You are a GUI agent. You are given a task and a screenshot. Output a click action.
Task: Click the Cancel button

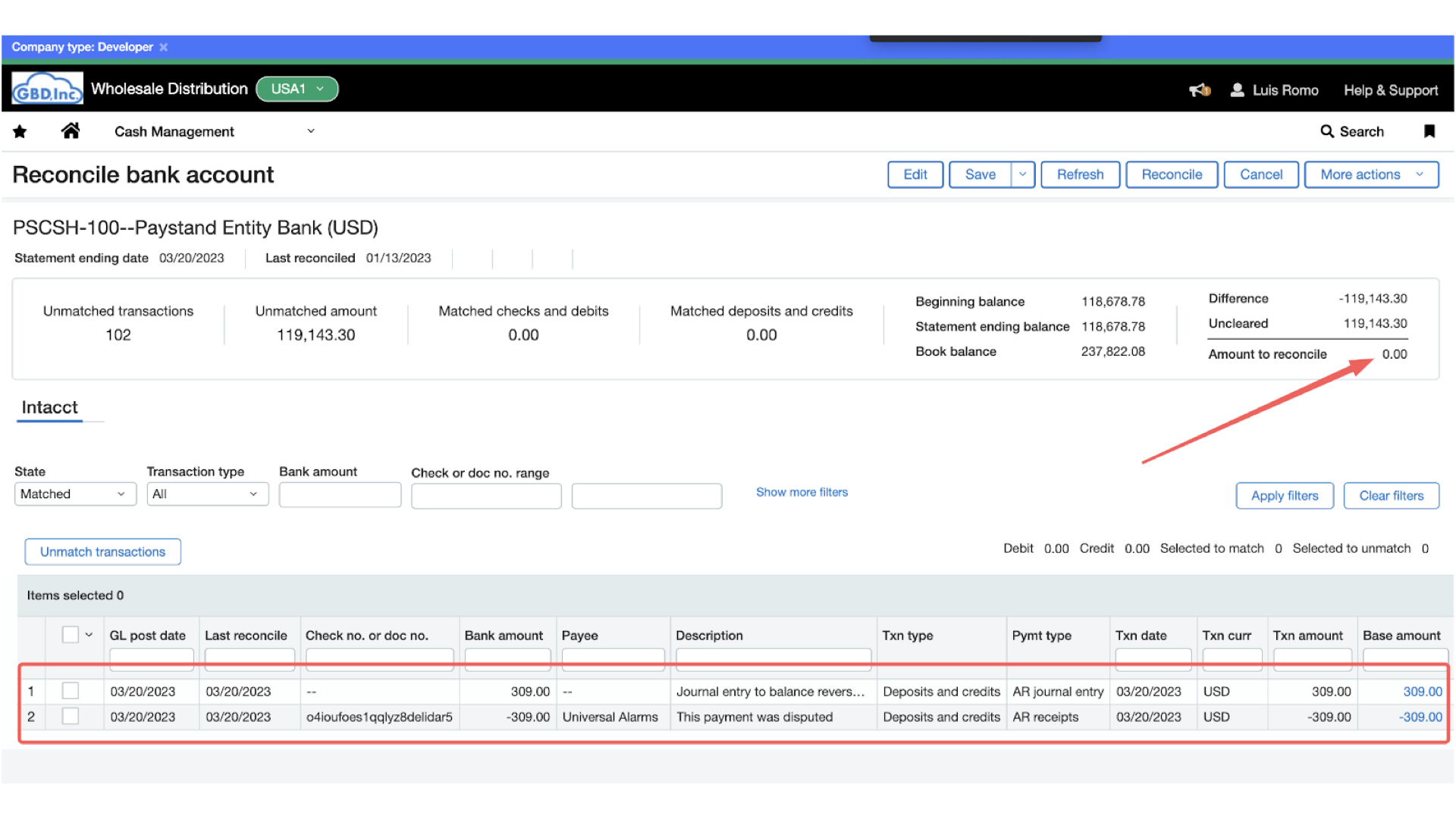(1261, 174)
